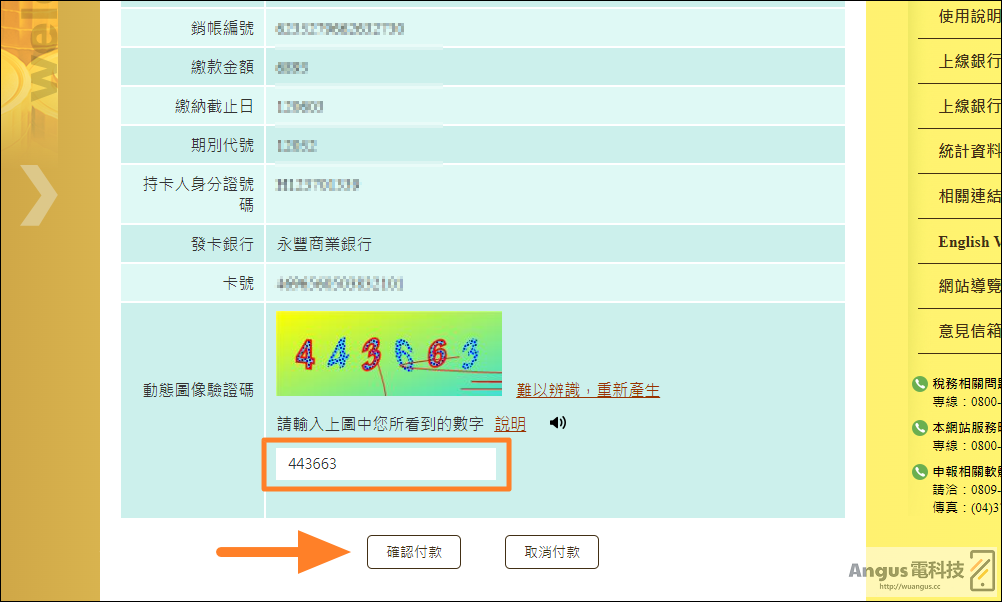
Task: Click the phone icon beside 申報相關軟體
Action: [x=920, y=472]
